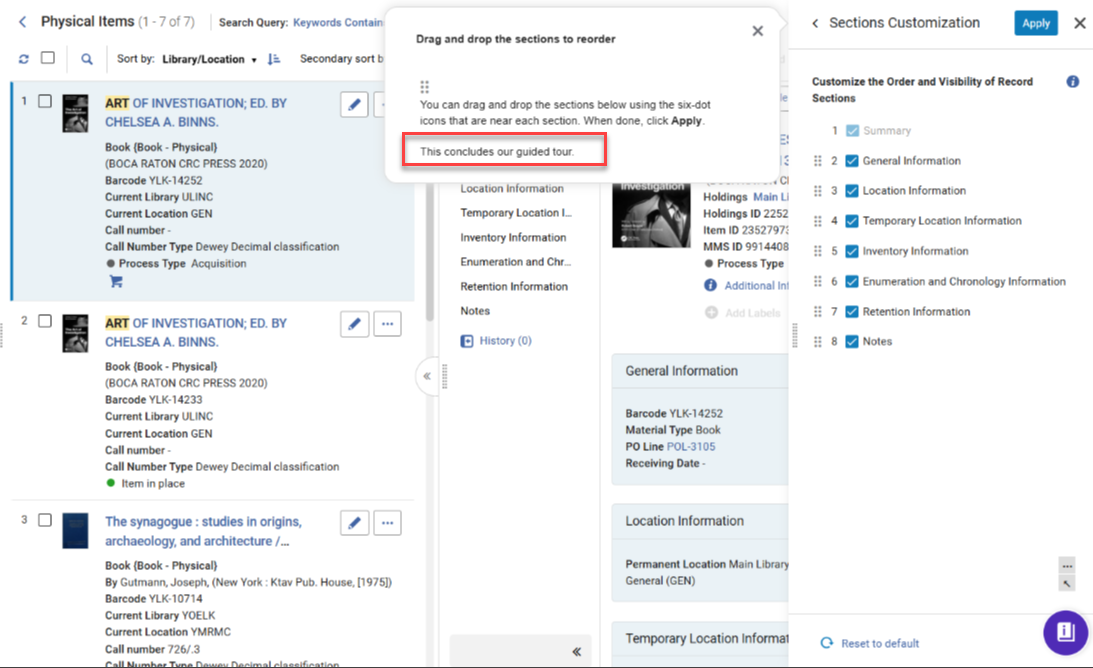Viewport: 1093px width, 668px height.
Task: Toggle Enumeration and Chronology Information checkbox
Action: point(852,282)
